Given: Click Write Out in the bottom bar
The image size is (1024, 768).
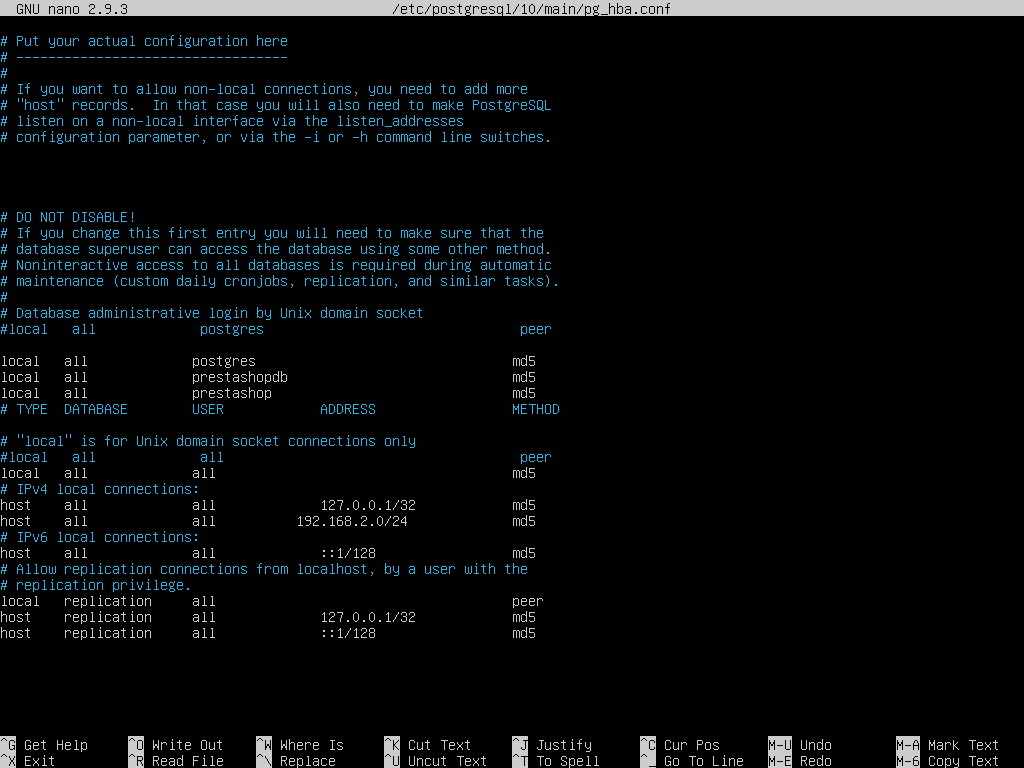Looking at the screenshot, I should click(x=187, y=745).
